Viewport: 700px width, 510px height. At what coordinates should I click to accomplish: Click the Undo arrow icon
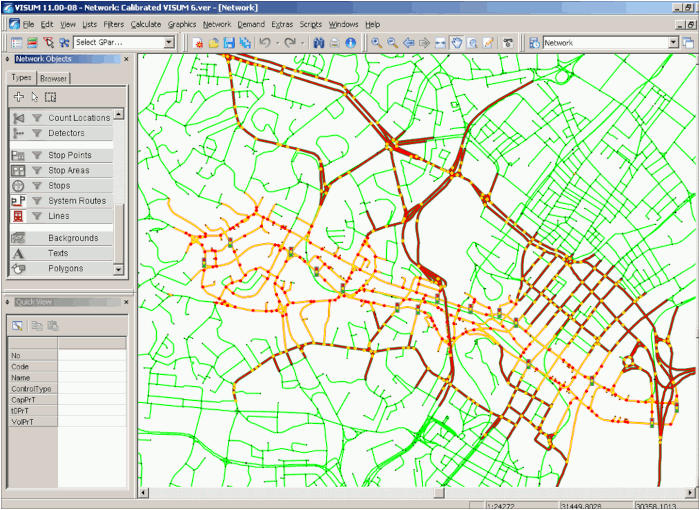tap(265, 42)
